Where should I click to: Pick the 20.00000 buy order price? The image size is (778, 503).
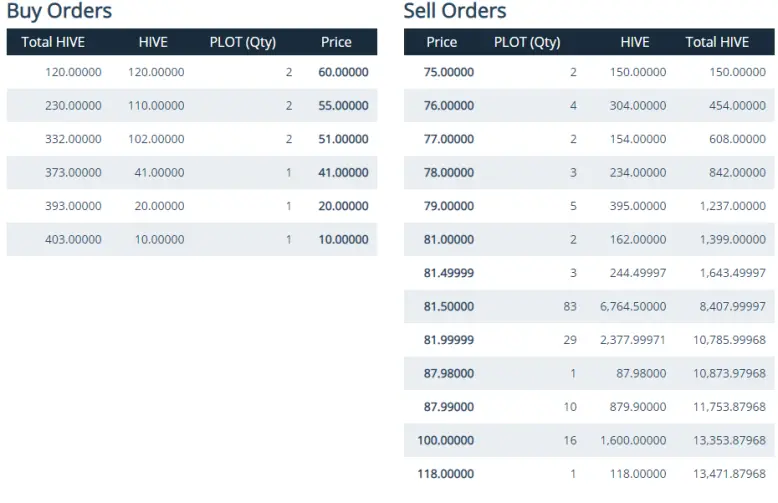pyautogui.click(x=343, y=206)
